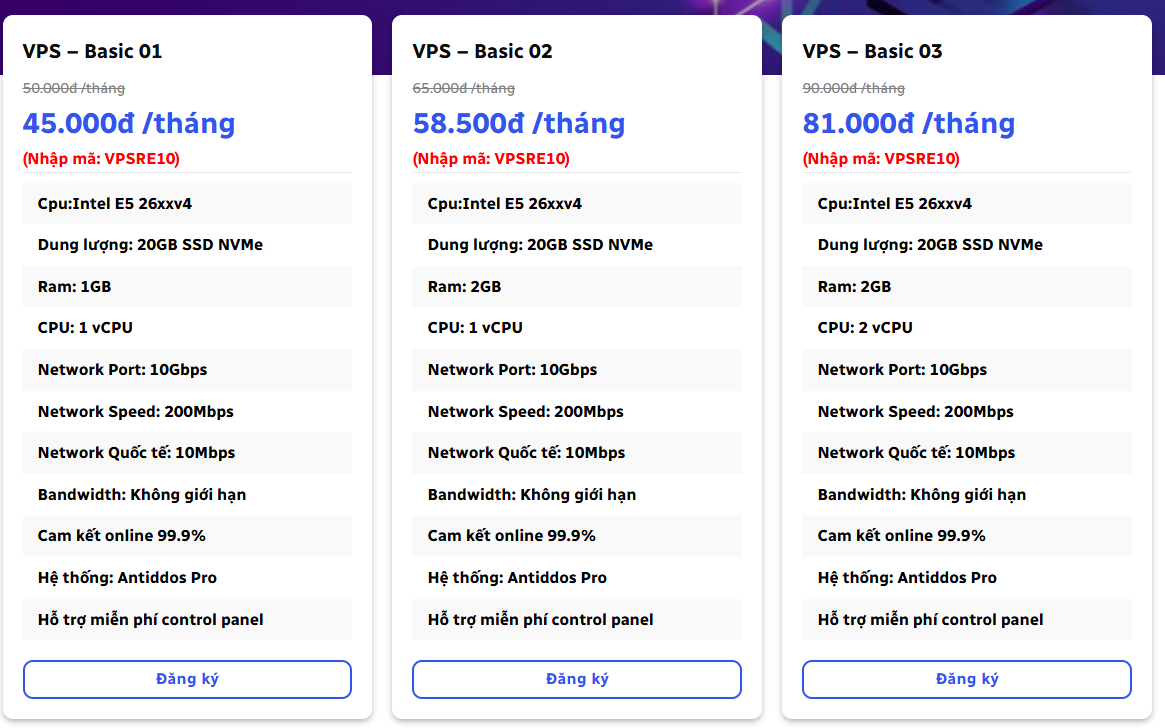Click CPU: 2 vCPU row in Basic 03
1165x728 pixels.
pyautogui.click(x=865, y=327)
